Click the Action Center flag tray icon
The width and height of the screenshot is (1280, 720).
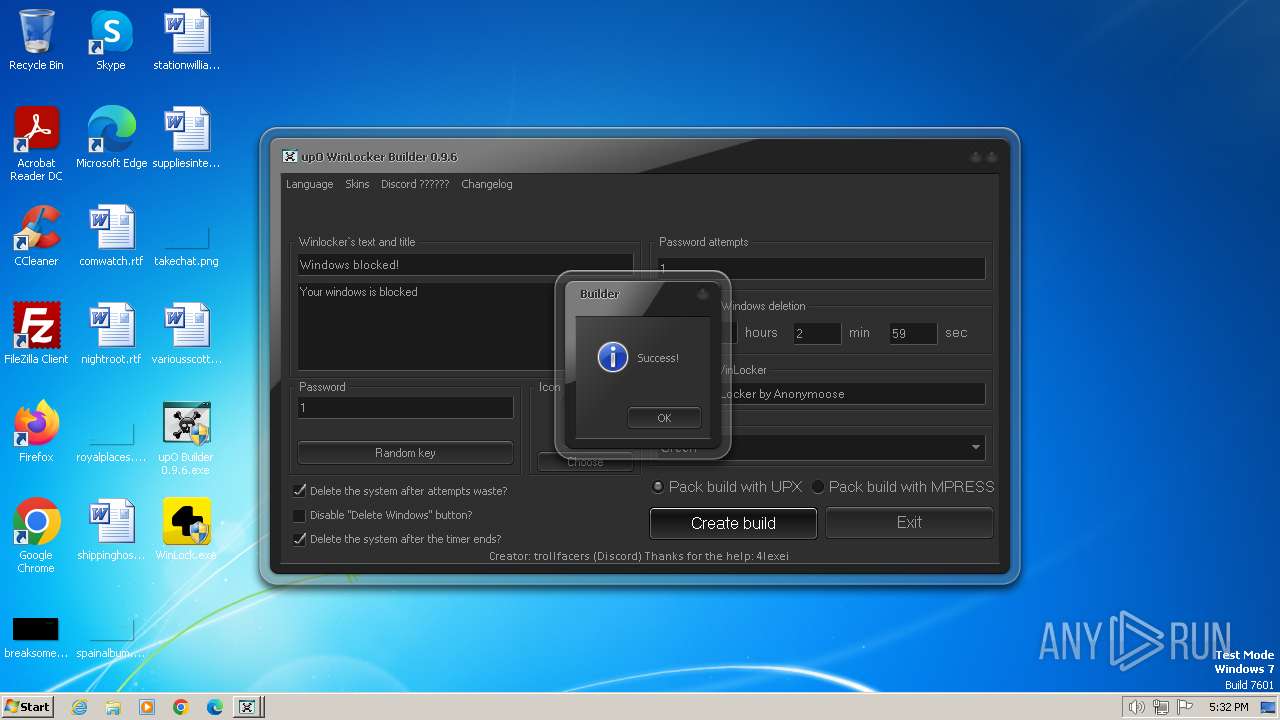1185,707
